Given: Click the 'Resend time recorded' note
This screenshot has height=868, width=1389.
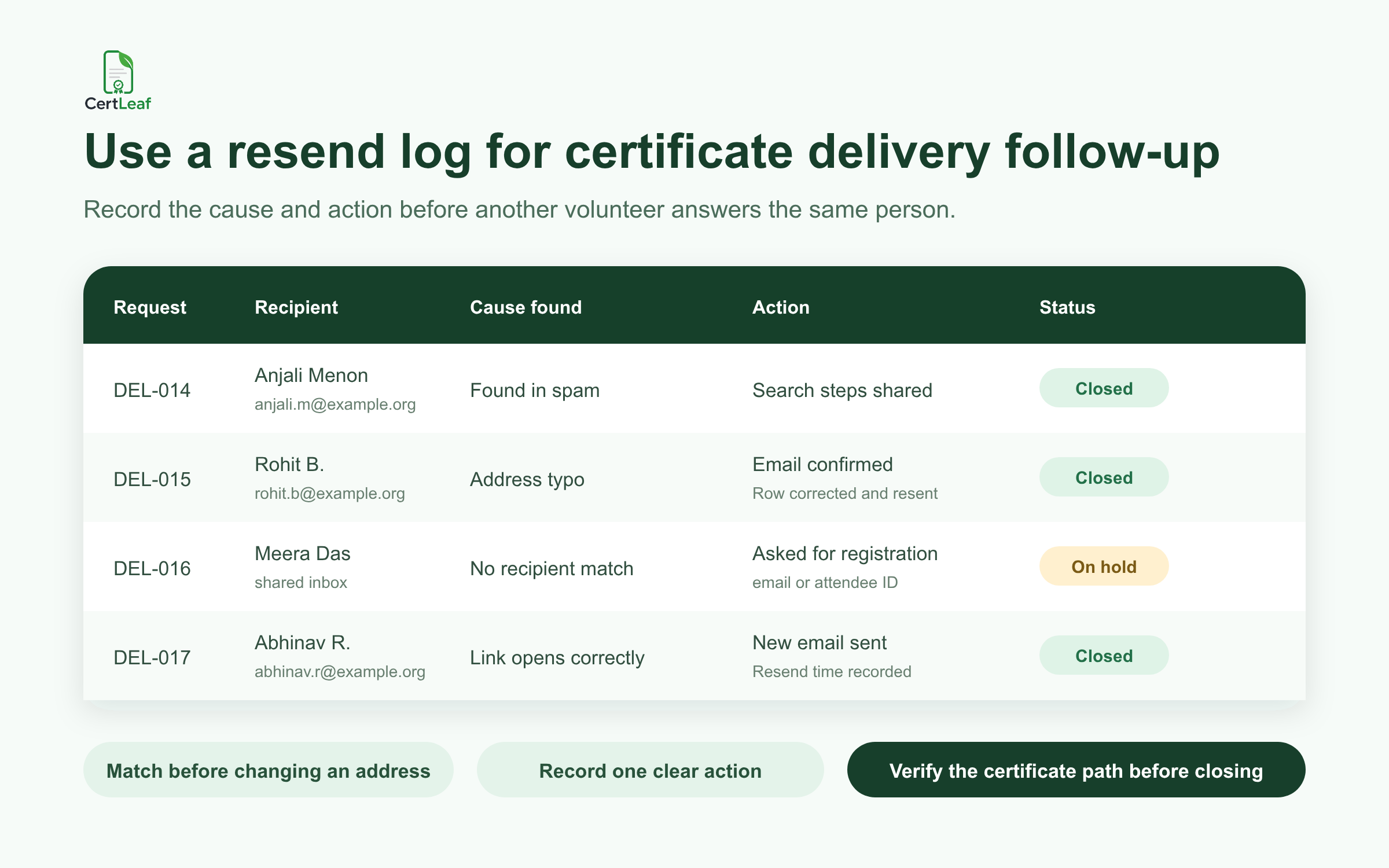Looking at the screenshot, I should [832, 672].
